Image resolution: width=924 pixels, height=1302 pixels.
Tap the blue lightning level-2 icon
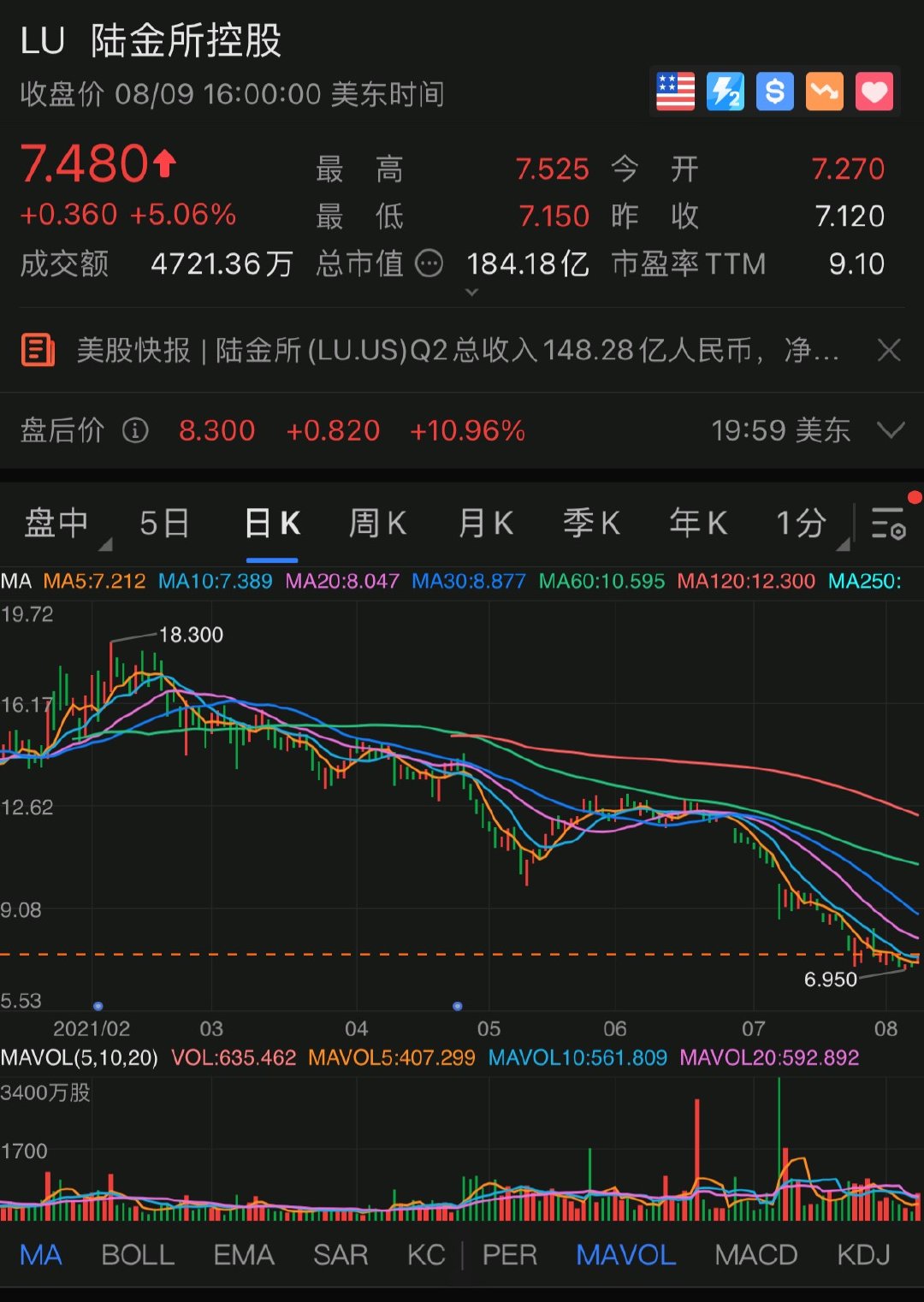(726, 92)
